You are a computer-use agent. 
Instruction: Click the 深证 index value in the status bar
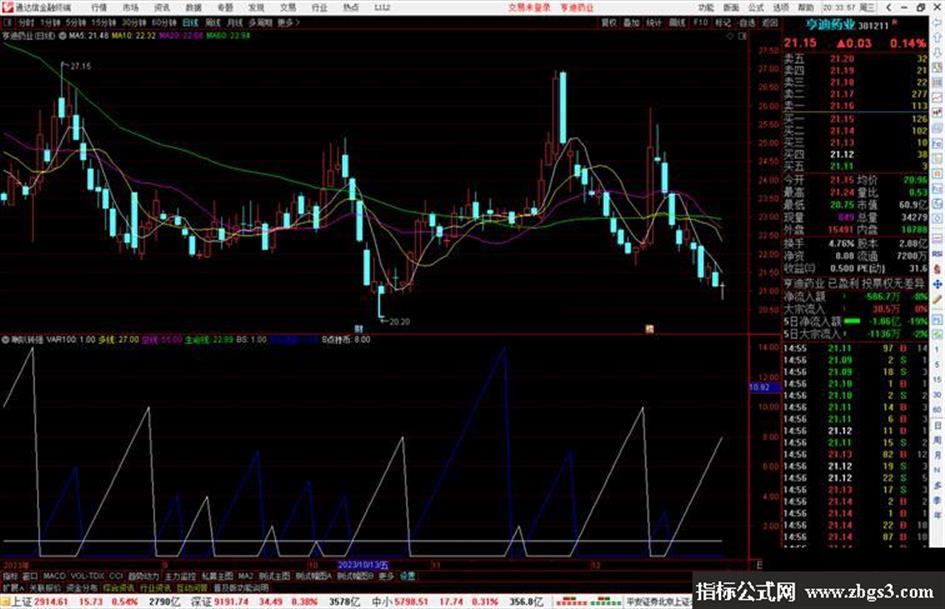(231, 602)
